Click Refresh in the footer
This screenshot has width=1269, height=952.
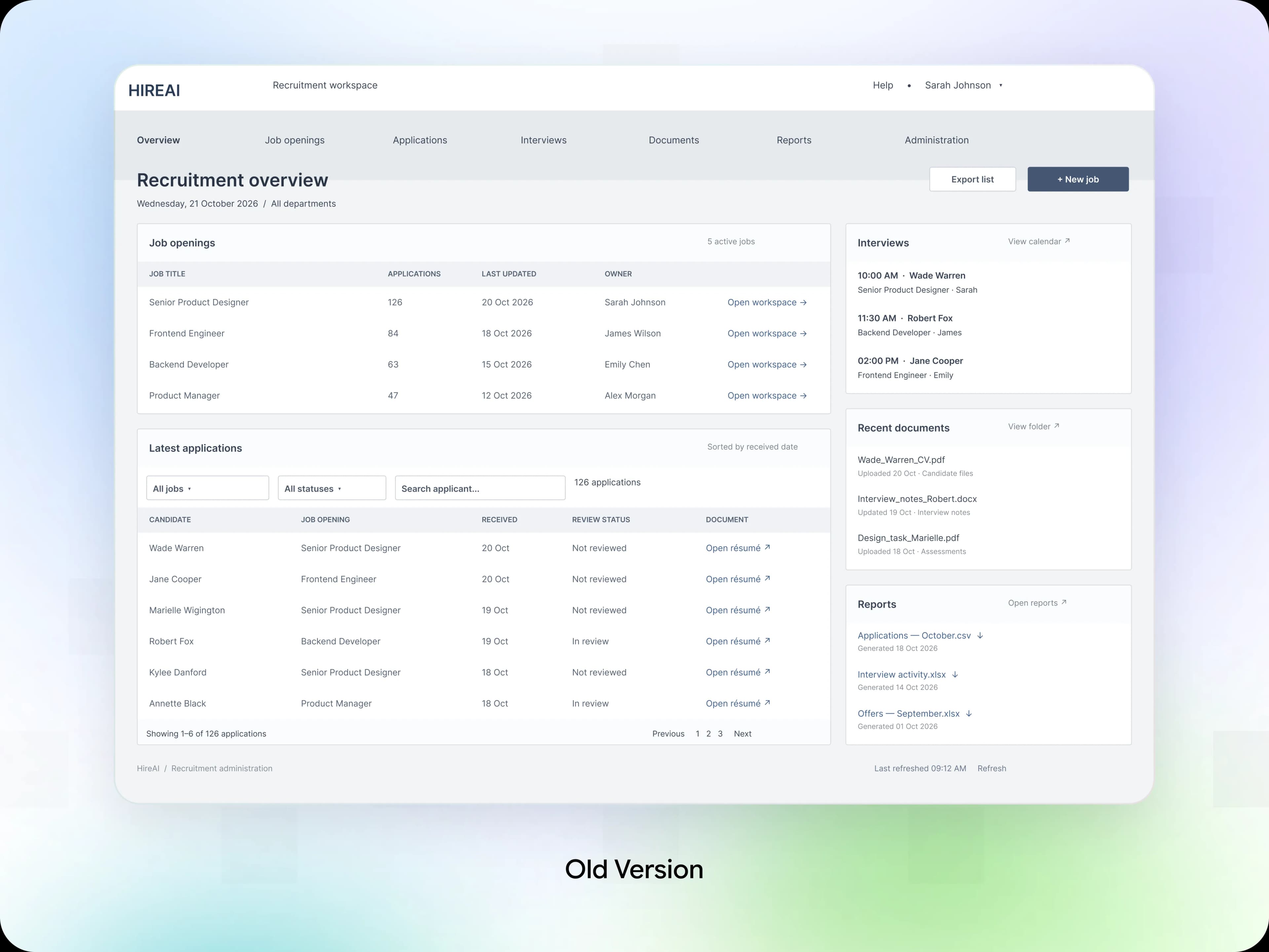click(991, 768)
